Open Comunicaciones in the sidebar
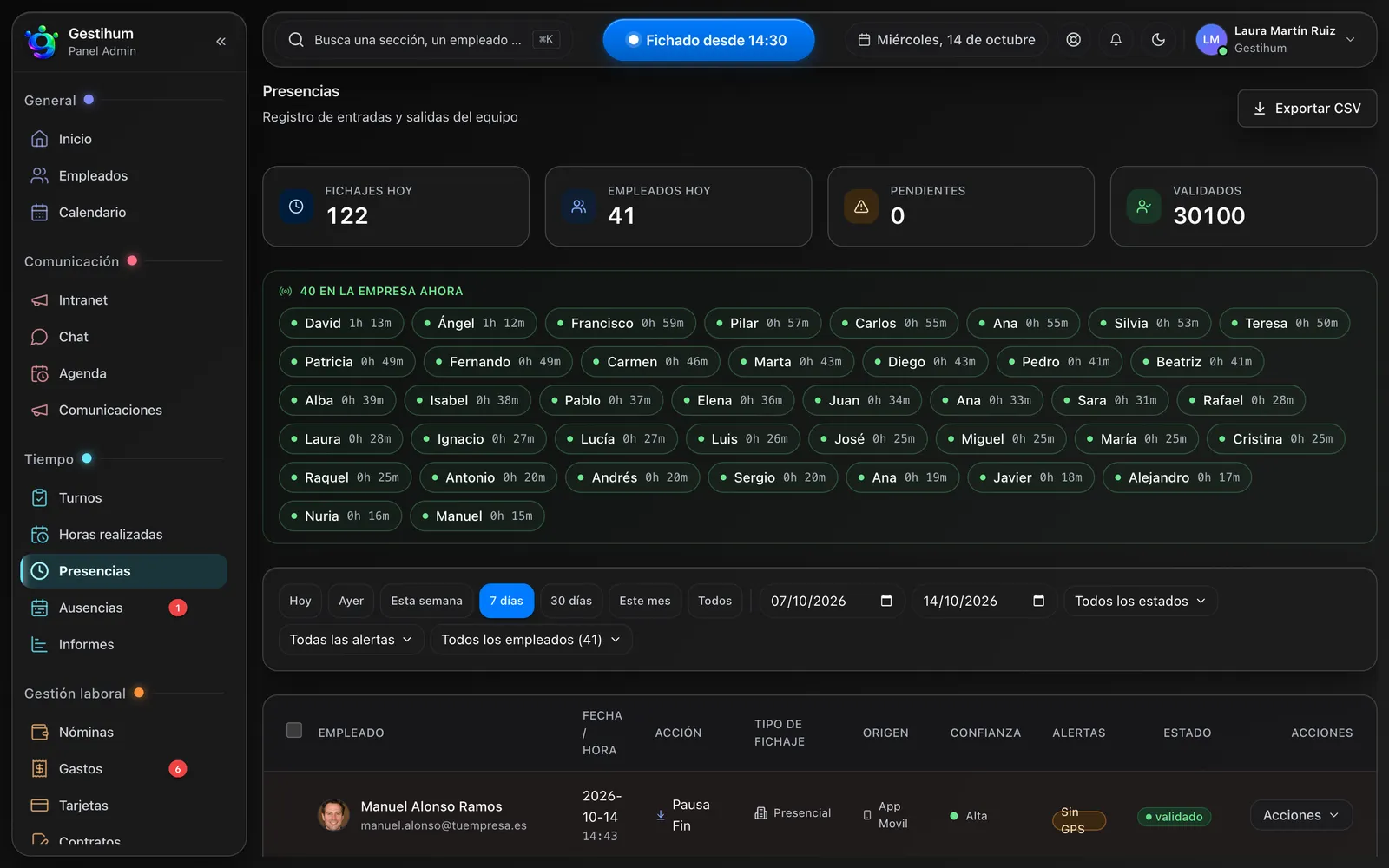Screen dimensions: 1389x868 click(123, 410)
